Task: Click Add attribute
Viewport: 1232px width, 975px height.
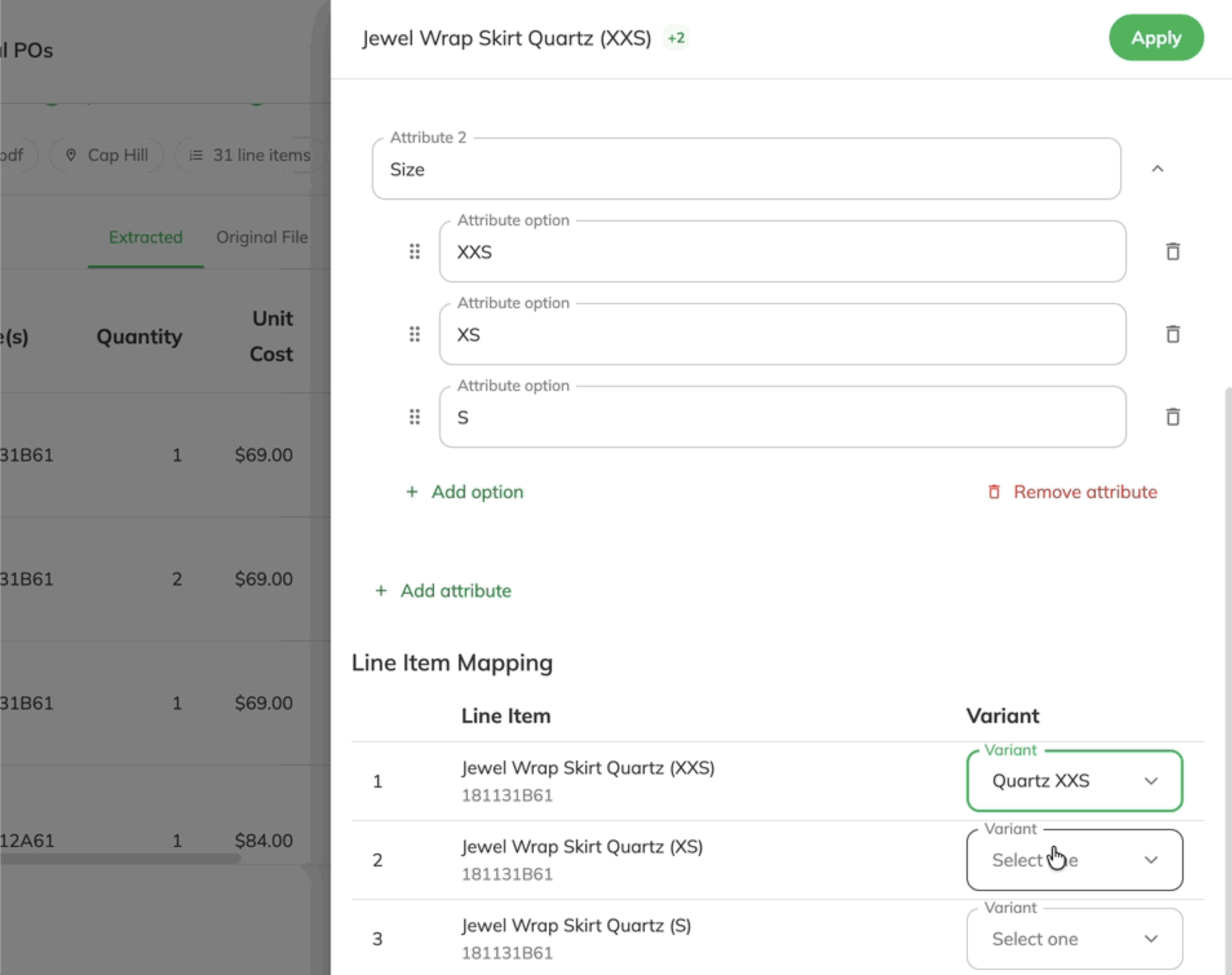Action: point(443,591)
